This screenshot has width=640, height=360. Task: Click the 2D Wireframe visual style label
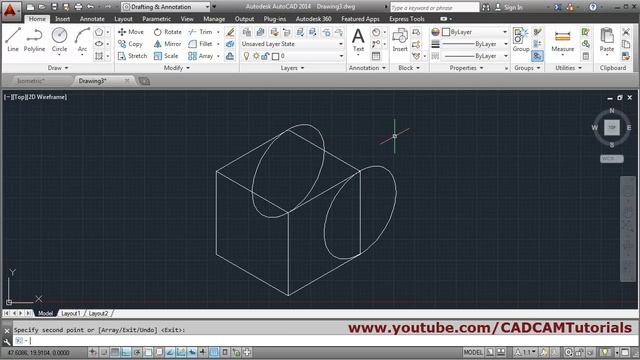click(47, 97)
